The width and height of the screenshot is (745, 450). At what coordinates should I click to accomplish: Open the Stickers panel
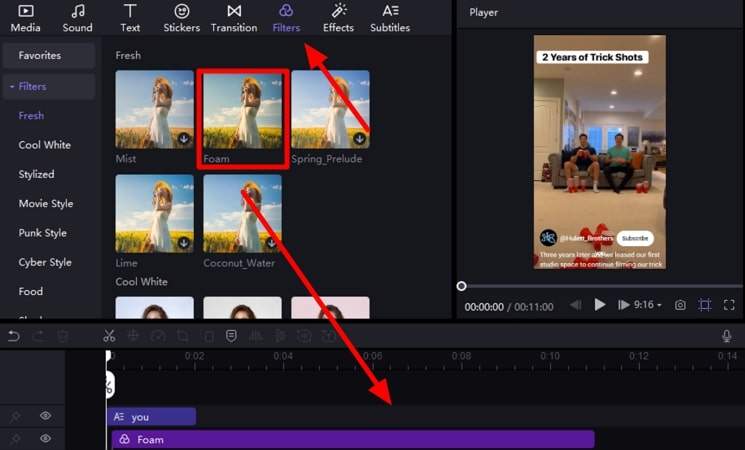(x=182, y=18)
